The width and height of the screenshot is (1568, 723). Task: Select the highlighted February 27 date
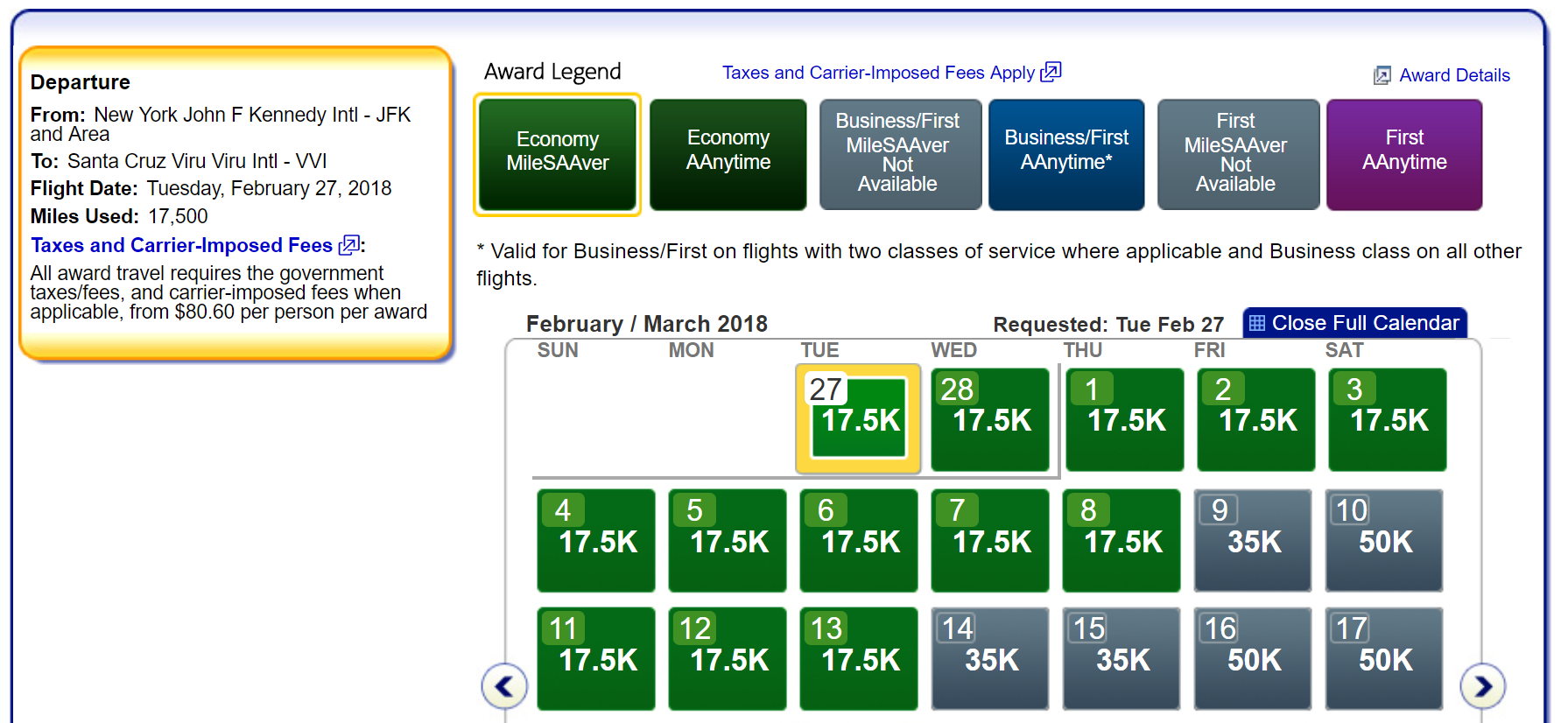[859, 419]
